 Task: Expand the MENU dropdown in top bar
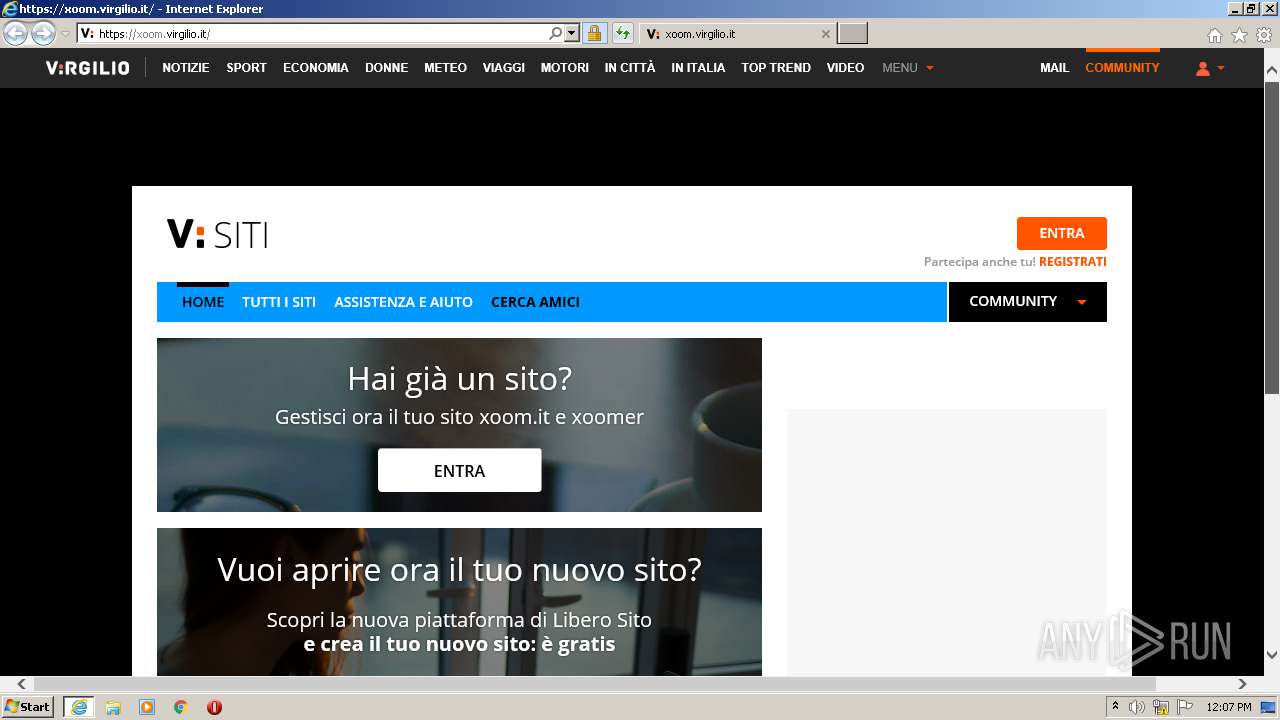click(x=908, y=68)
